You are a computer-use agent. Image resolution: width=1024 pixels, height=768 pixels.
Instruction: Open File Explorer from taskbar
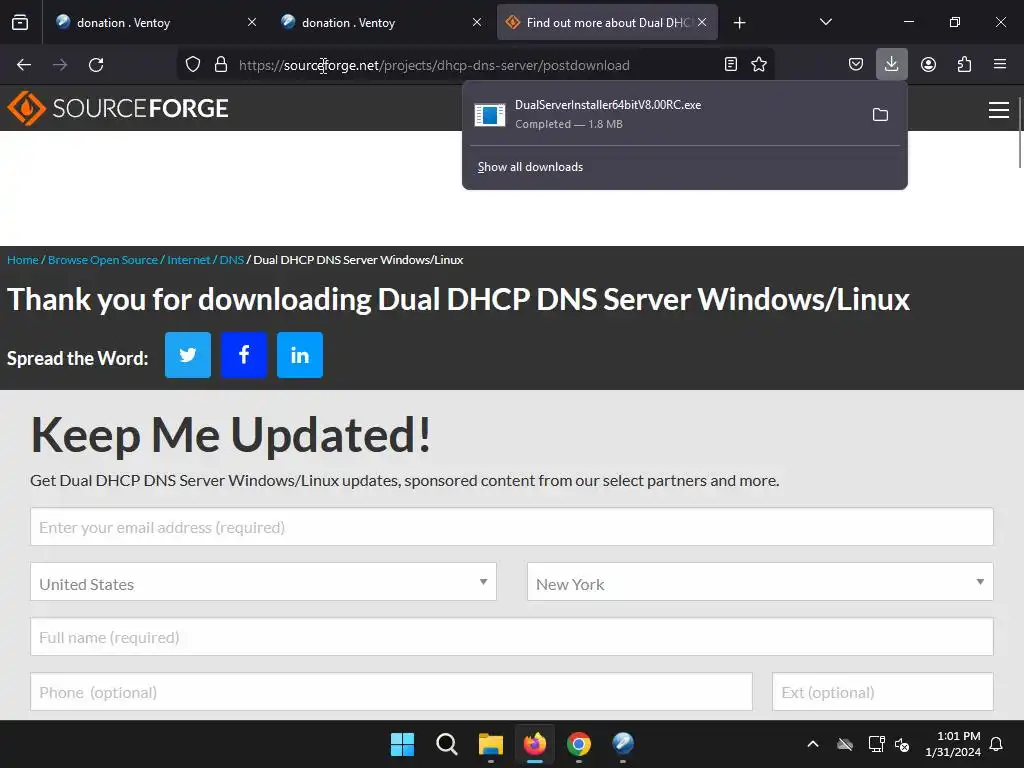[490, 744]
